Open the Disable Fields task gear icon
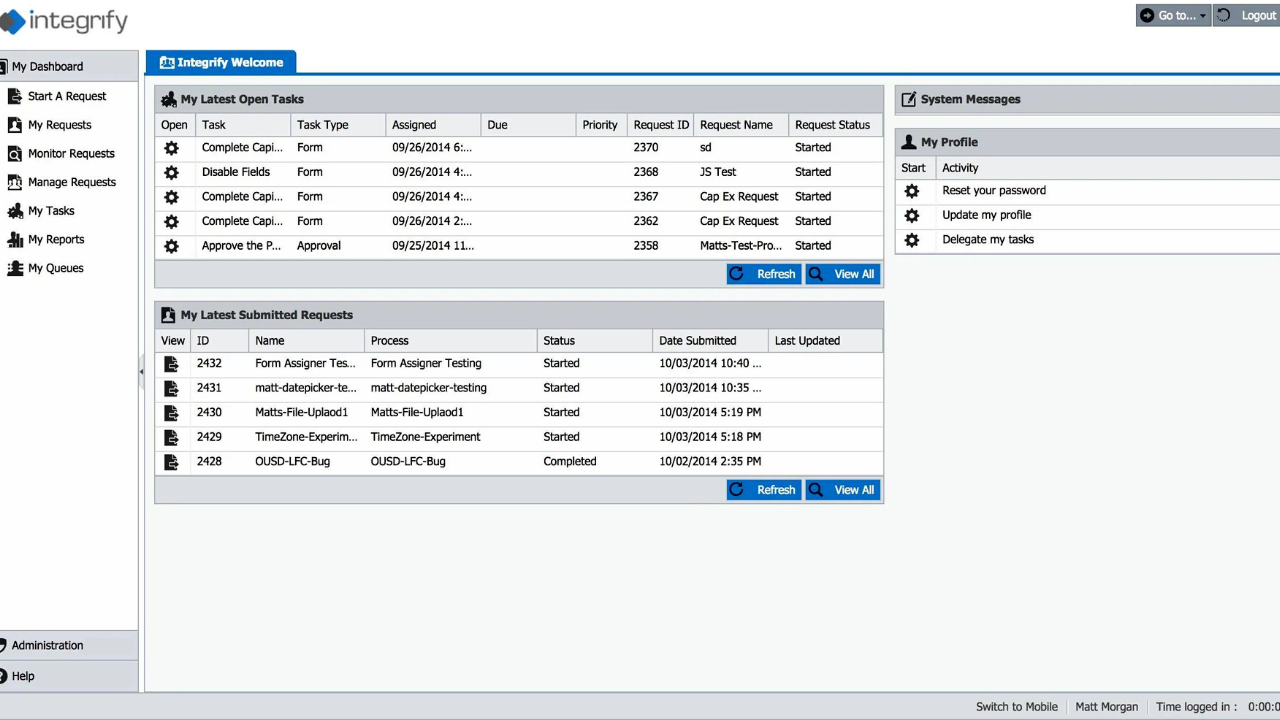Screen dimensions: 1280x720 coord(172,172)
